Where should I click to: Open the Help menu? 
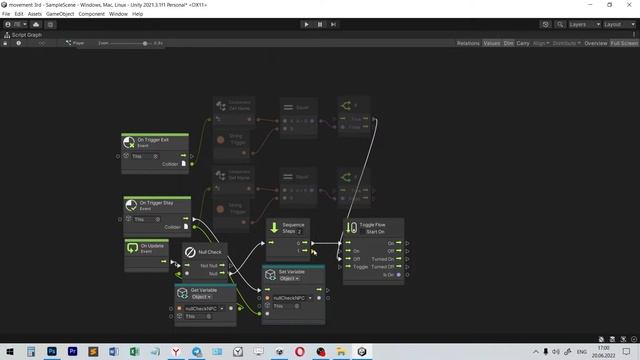138,14
